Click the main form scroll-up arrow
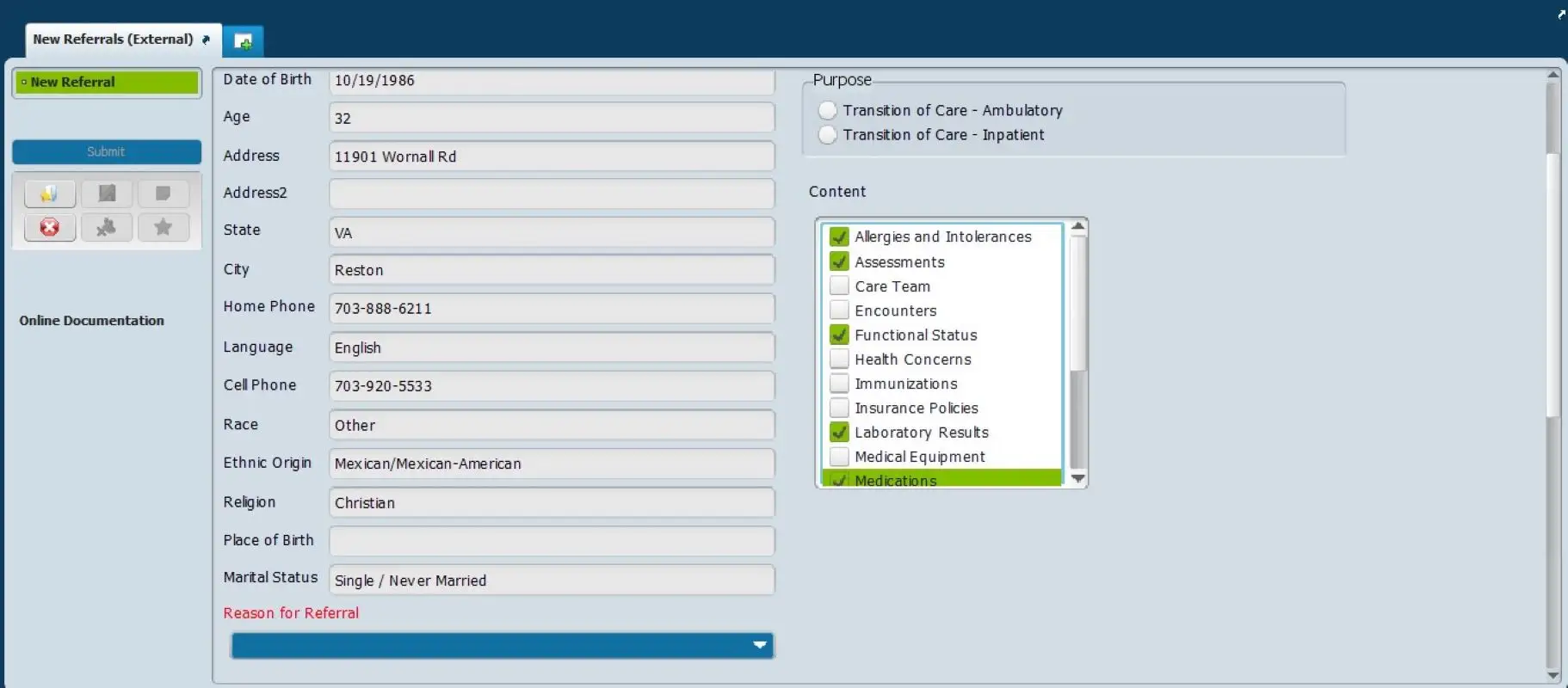The image size is (1568, 688). pyautogui.click(x=1553, y=75)
